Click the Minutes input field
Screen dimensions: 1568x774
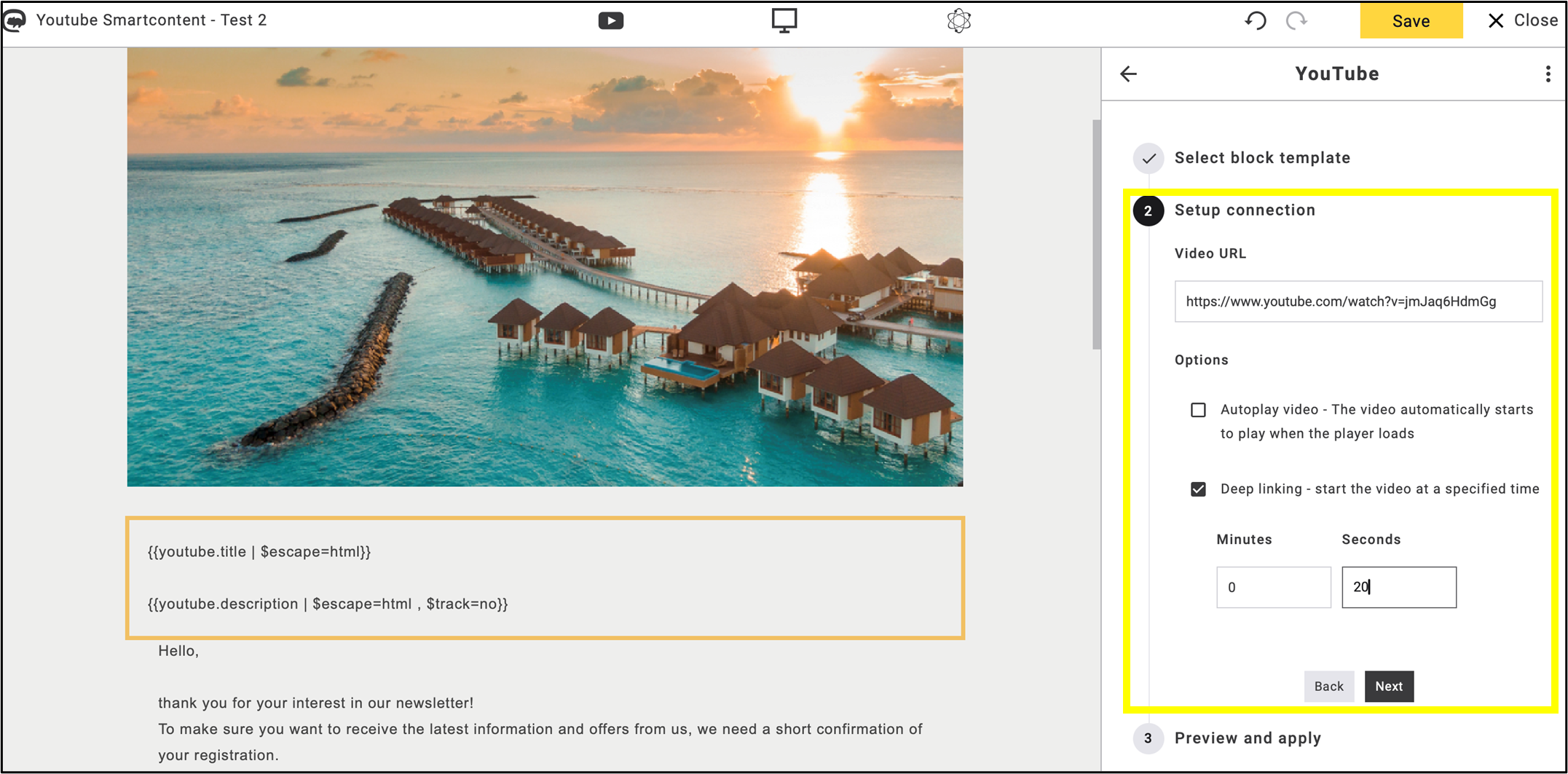point(1274,588)
